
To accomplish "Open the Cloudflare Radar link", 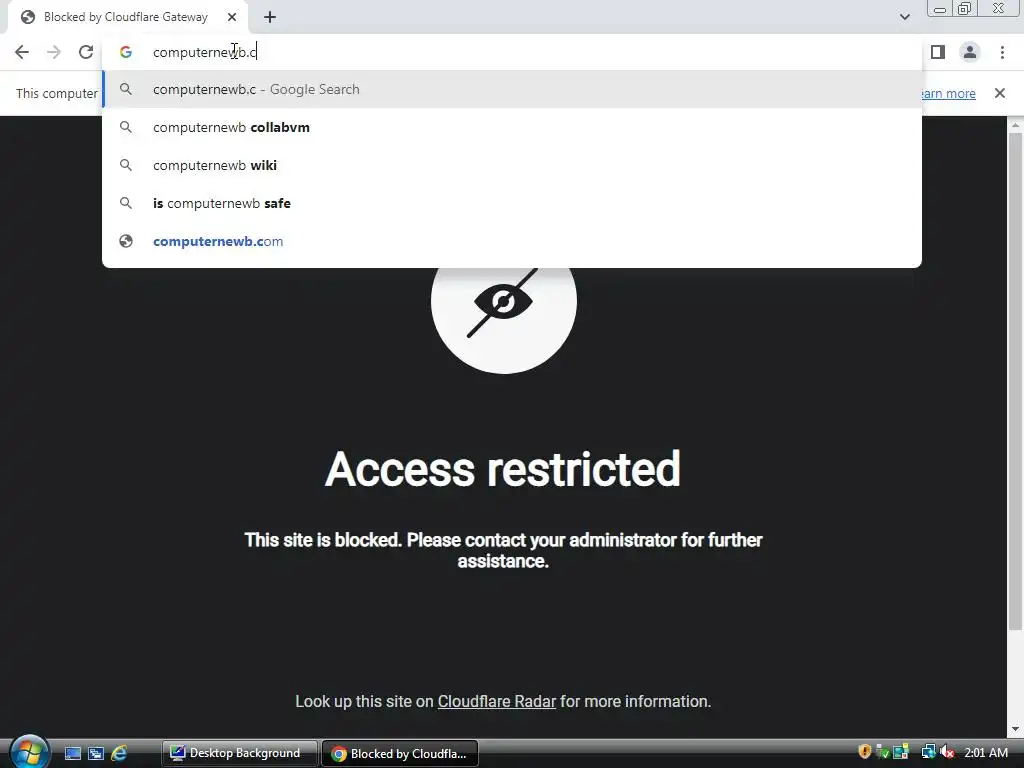I will 496,701.
